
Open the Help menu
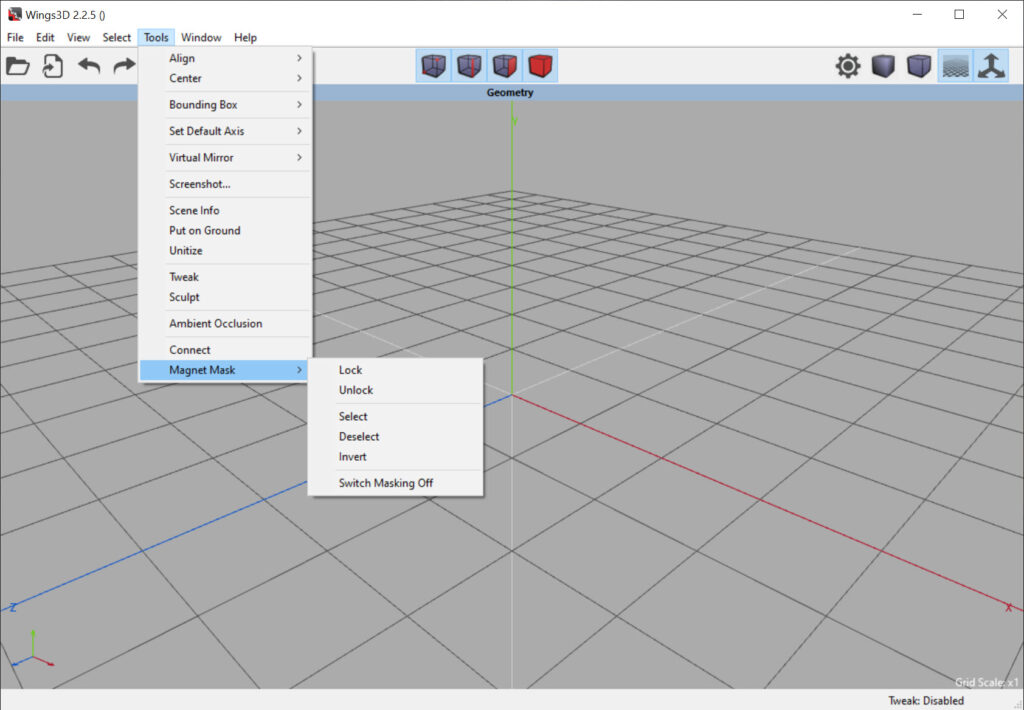point(246,37)
